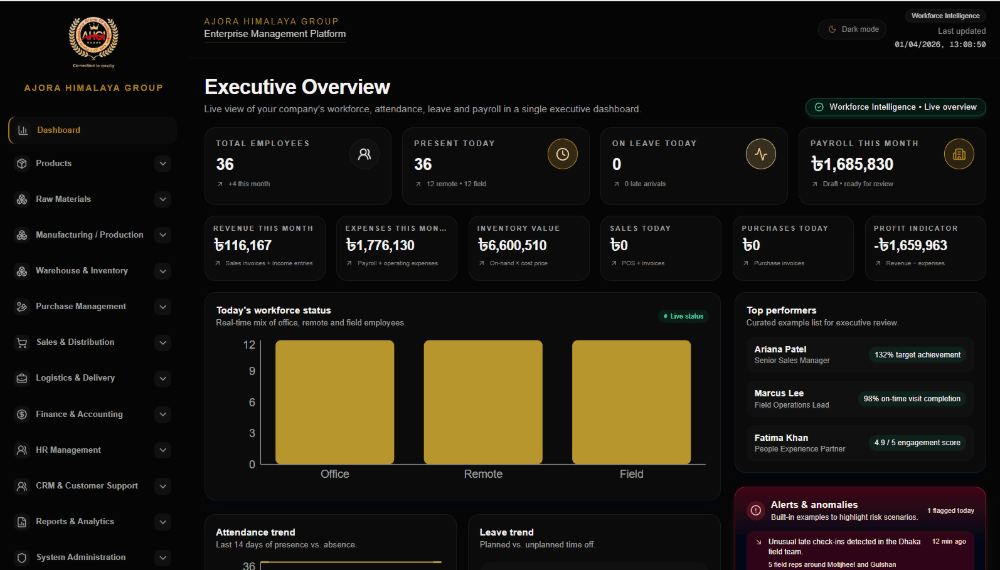Viewport: 1000px width, 570px height.
Task: Click the alert icon in Alerts & anomalies
Action: [756, 510]
